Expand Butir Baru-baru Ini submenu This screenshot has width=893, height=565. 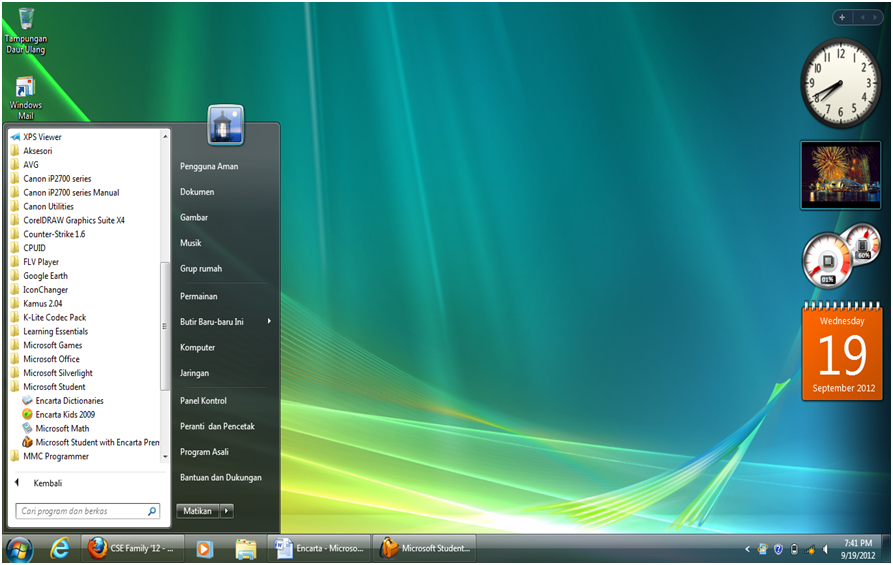pyautogui.click(x=226, y=322)
